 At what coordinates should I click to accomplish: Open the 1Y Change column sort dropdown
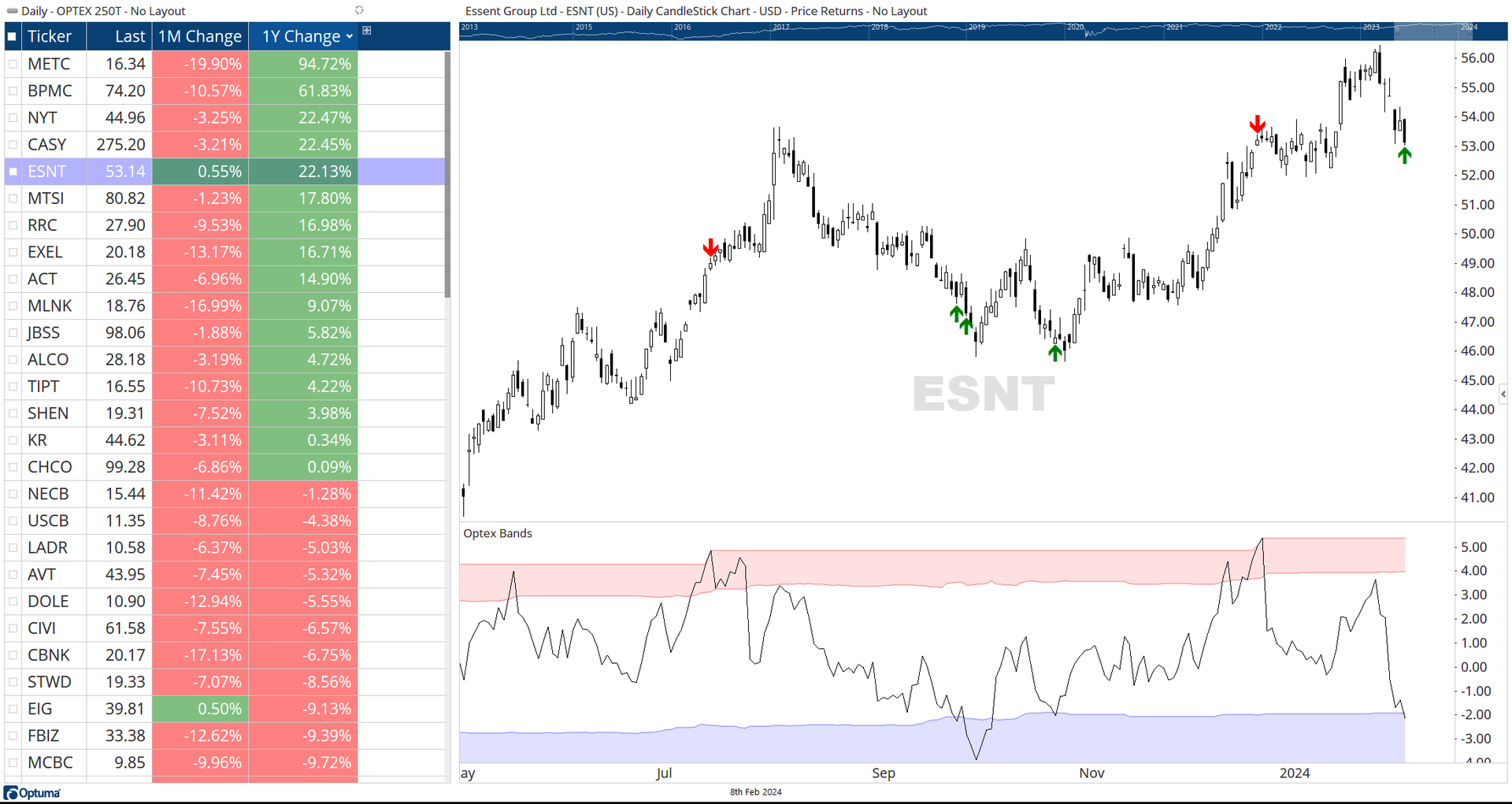point(349,37)
